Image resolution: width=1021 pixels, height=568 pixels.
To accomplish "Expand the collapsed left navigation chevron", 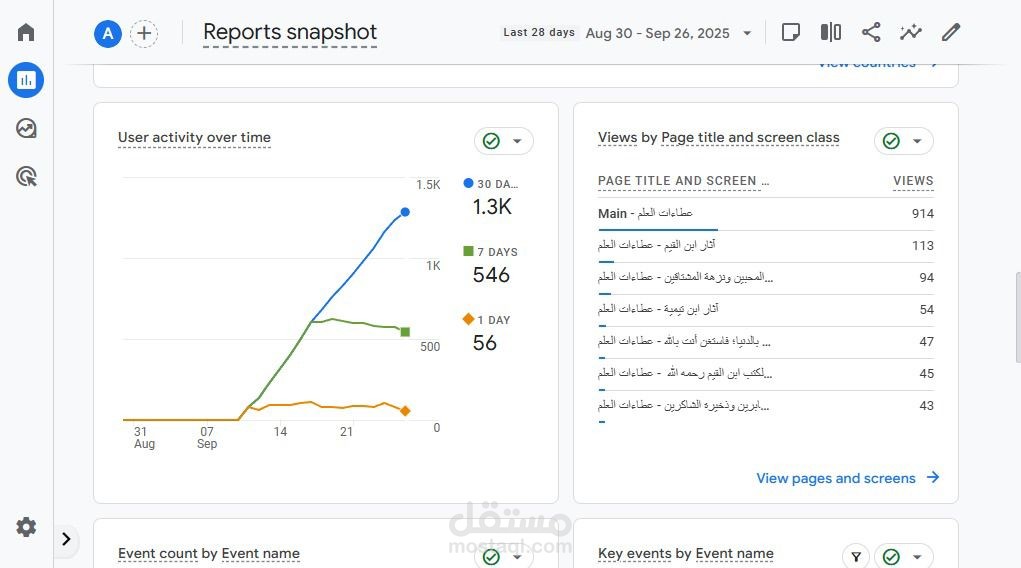I will (66, 539).
